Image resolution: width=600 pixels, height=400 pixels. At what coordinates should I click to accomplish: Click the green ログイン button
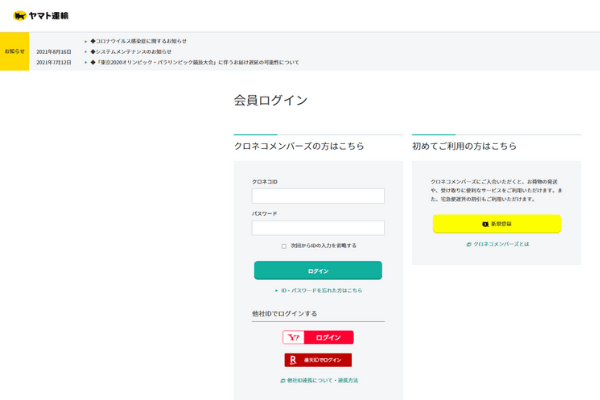pyautogui.click(x=318, y=271)
